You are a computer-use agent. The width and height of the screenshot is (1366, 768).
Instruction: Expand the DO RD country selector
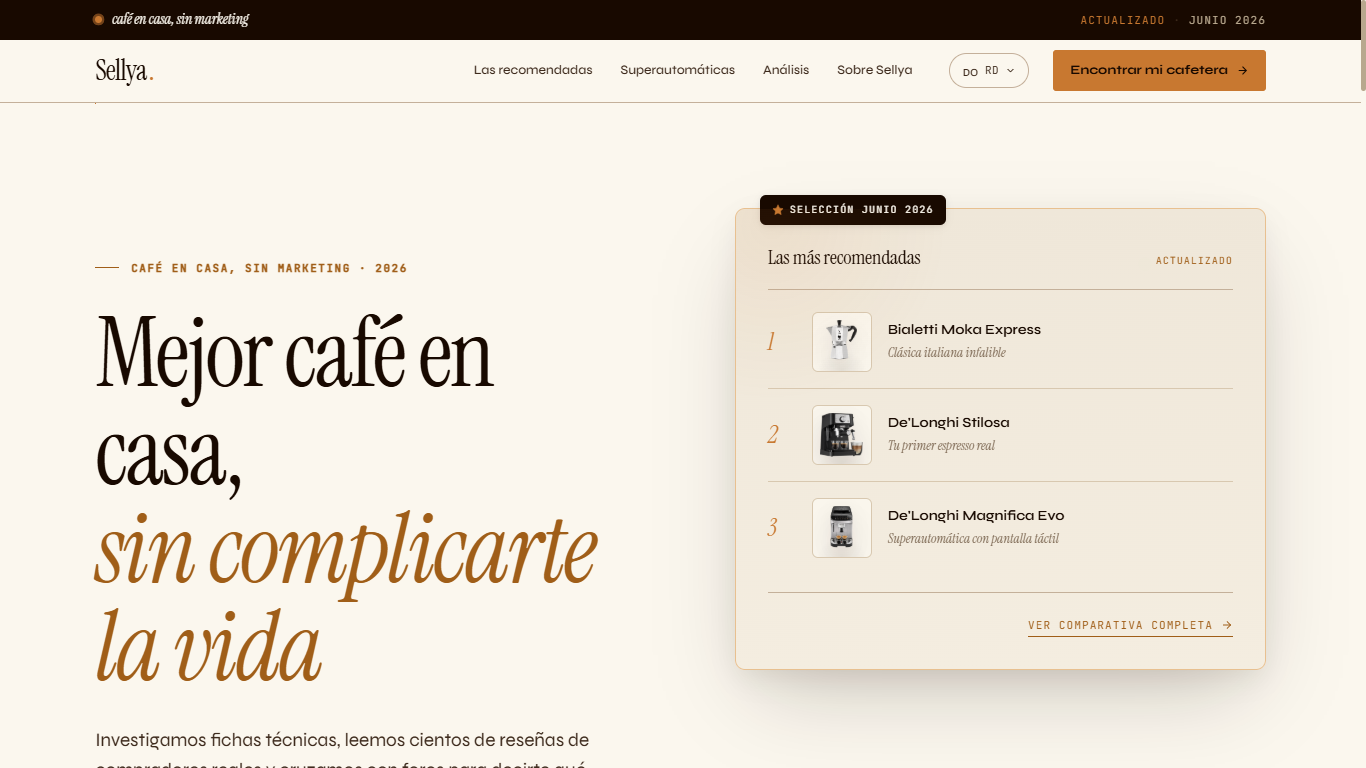coord(989,71)
